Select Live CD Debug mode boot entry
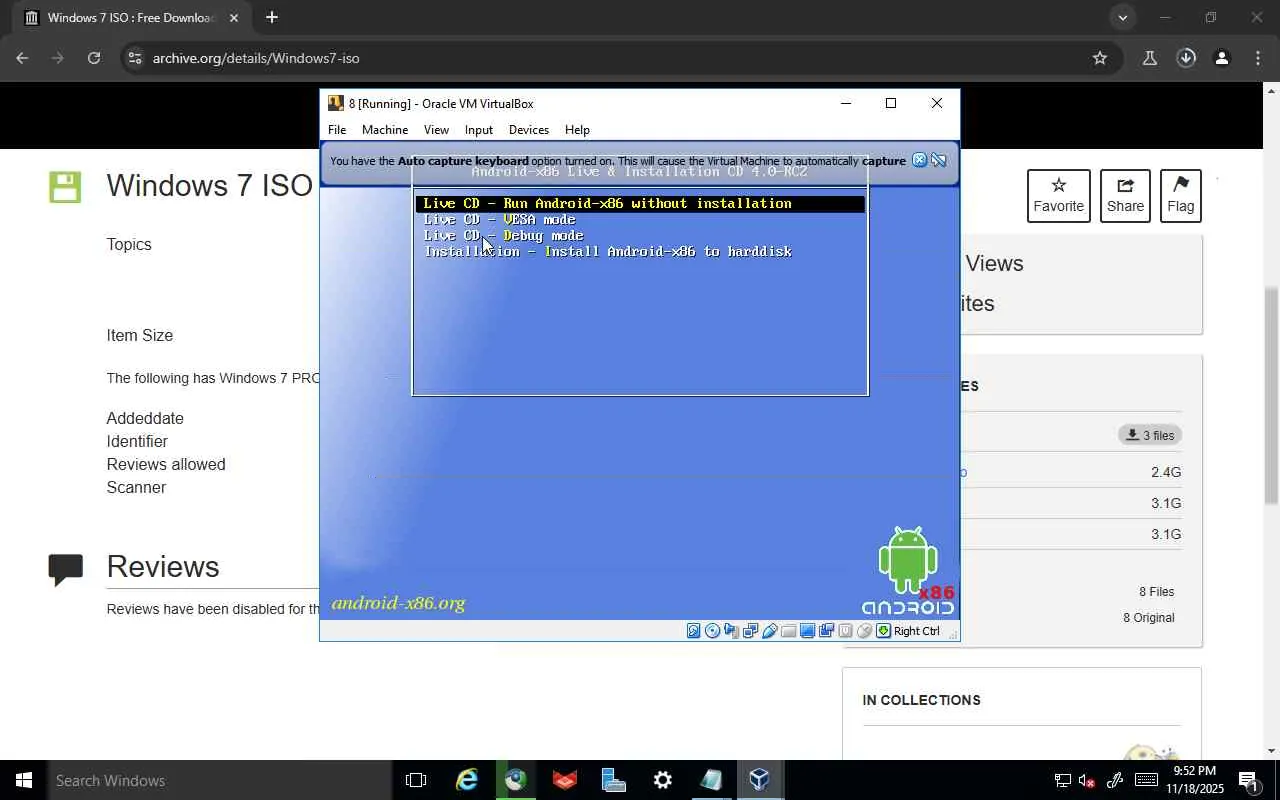Viewport: 1280px width, 800px height. point(504,236)
